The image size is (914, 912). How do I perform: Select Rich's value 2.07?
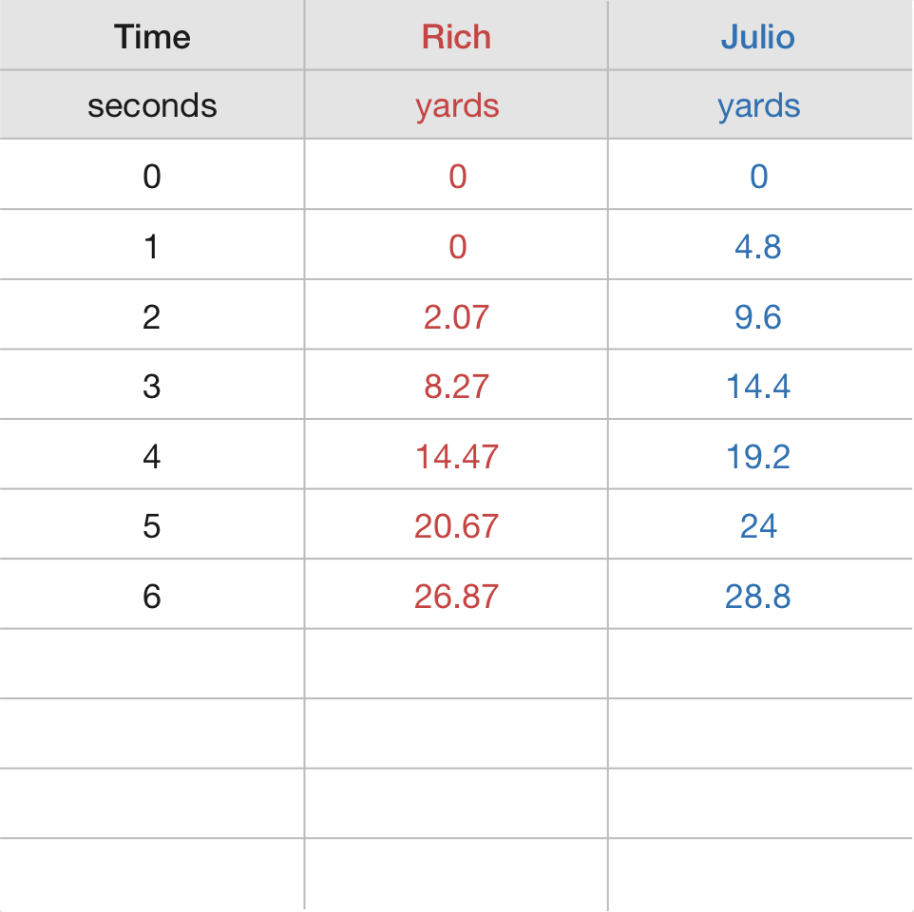click(456, 317)
